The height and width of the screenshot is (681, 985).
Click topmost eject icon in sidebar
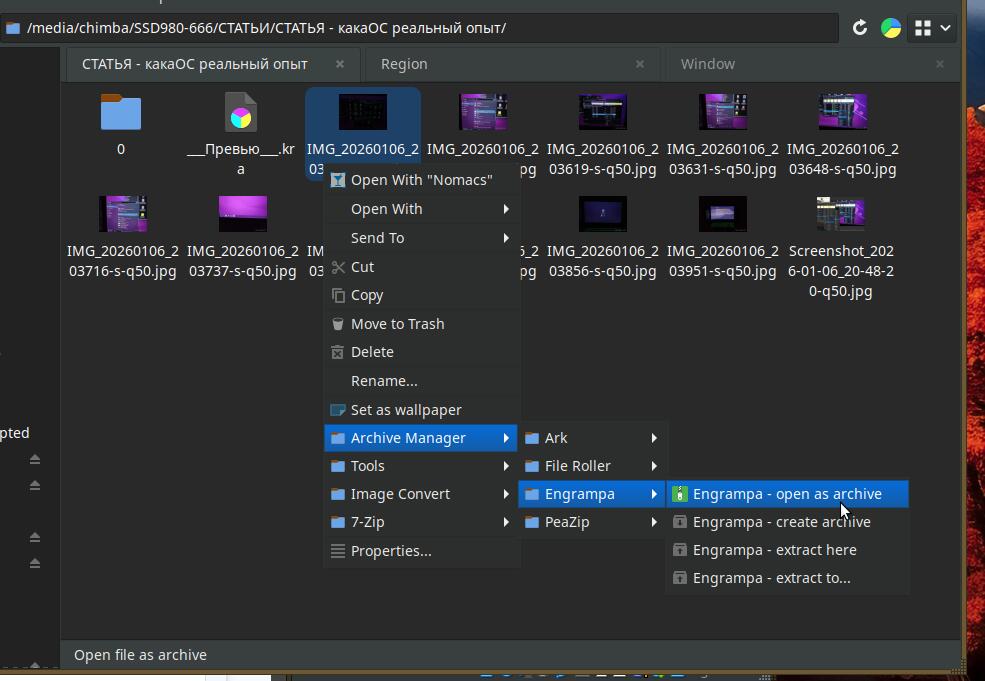coord(35,459)
